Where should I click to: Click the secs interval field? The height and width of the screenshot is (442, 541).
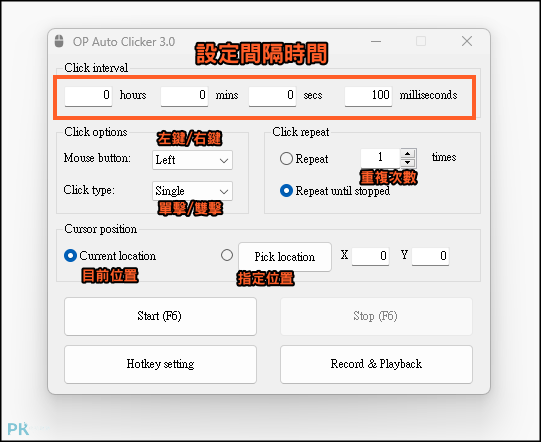(x=272, y=96)
